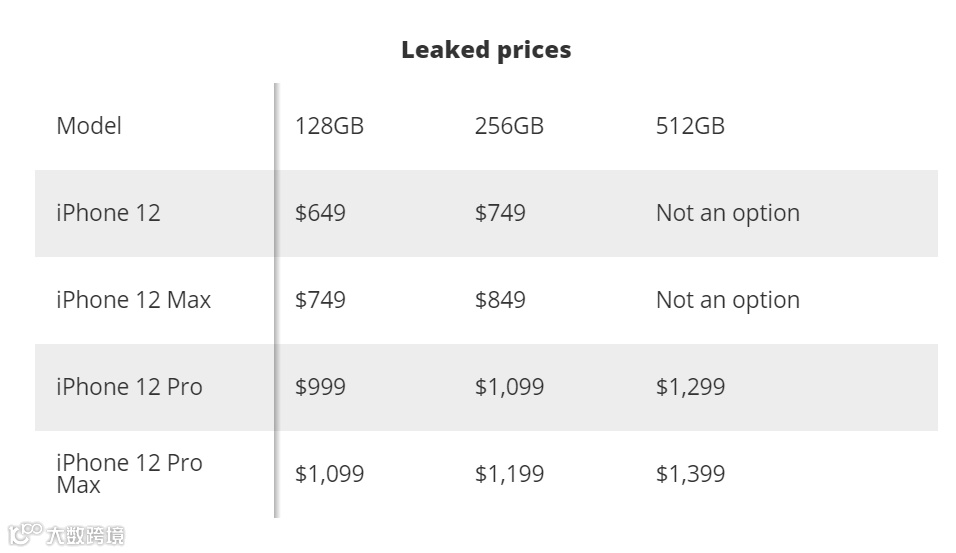Click the $1,299 price cell
The image size is (956, 553).
click(x=690, y=387)
